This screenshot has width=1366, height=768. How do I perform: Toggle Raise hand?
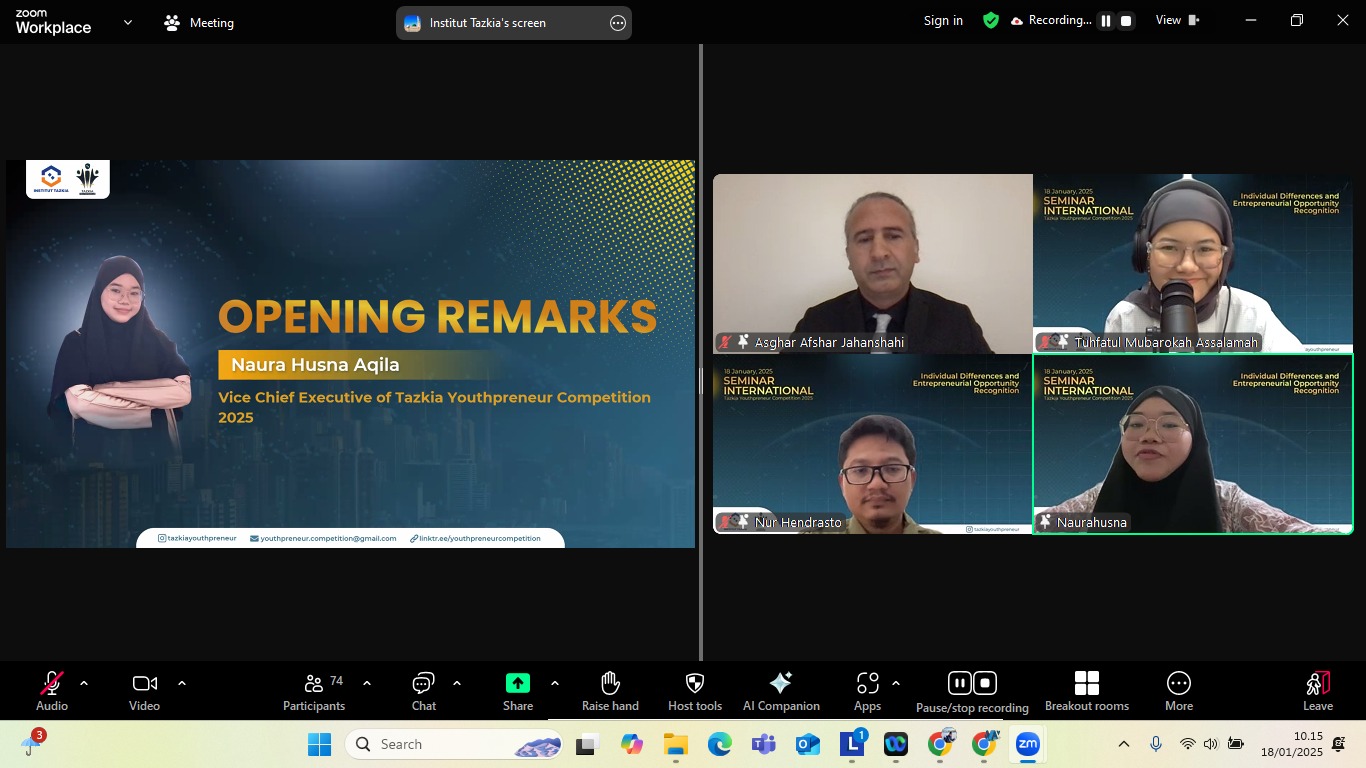pos(610,691)
